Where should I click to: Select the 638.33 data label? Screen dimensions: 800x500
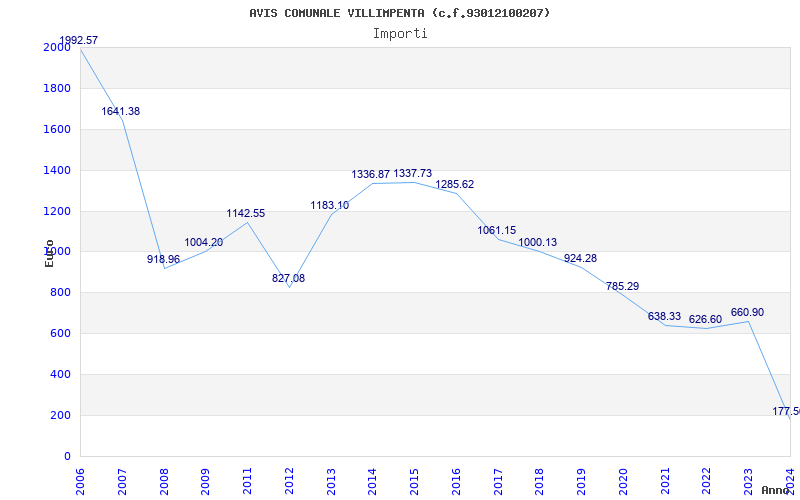664,316
